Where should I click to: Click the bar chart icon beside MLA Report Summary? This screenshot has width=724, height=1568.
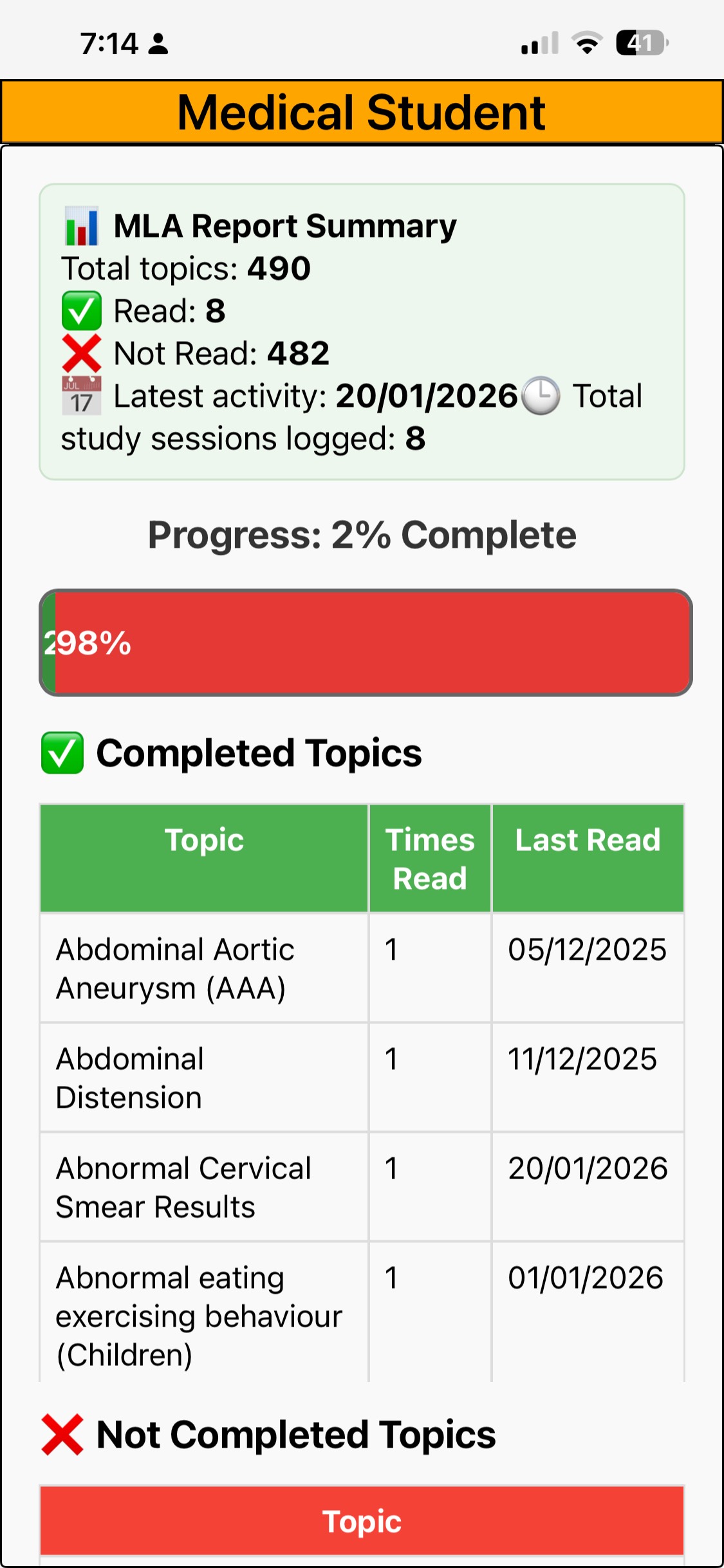[x=80, y=226]
